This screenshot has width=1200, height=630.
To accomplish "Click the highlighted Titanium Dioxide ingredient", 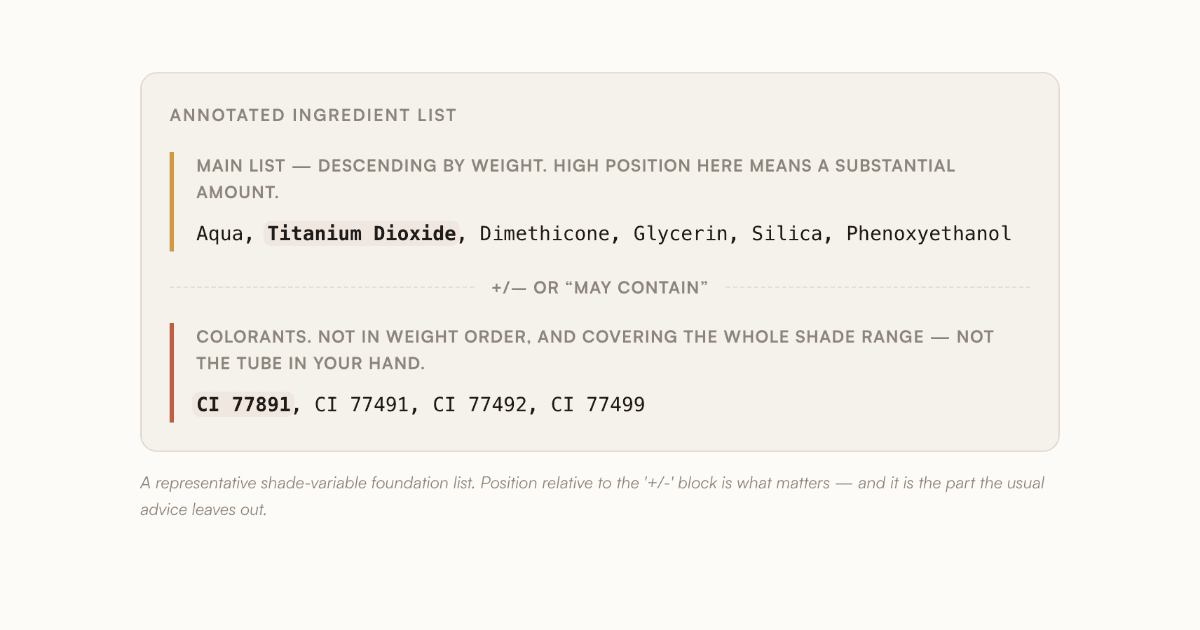I will (x=362, y=234).
